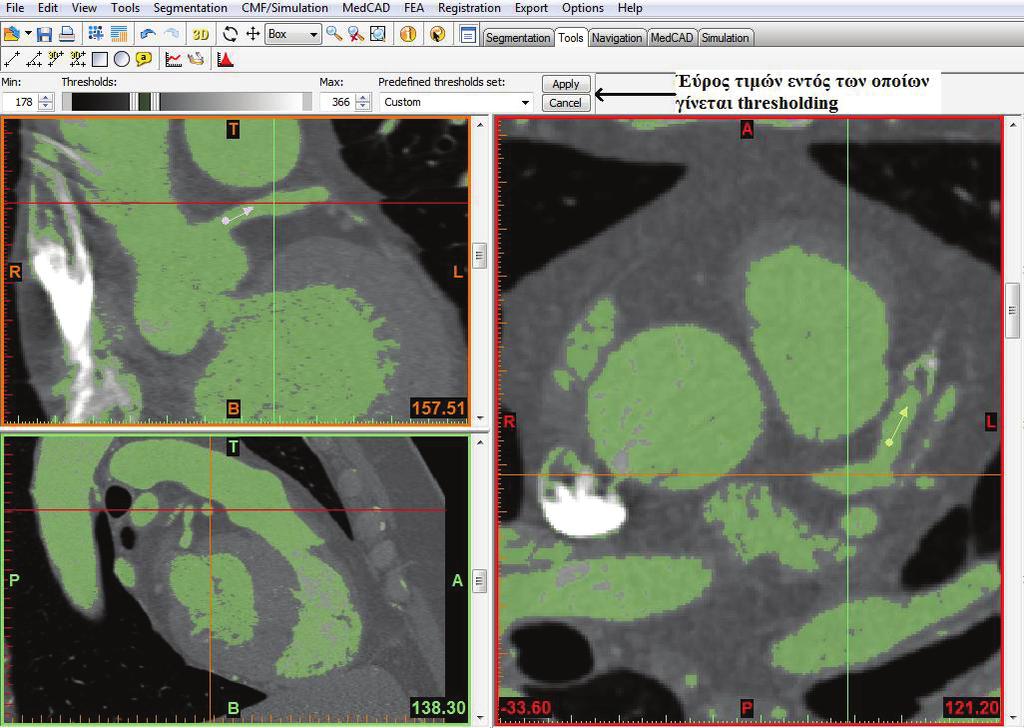Expand the arrow beside Open Project icon
Image resolution: width=1024 pixels, height=728 pixels.
[x=28, y=34]
